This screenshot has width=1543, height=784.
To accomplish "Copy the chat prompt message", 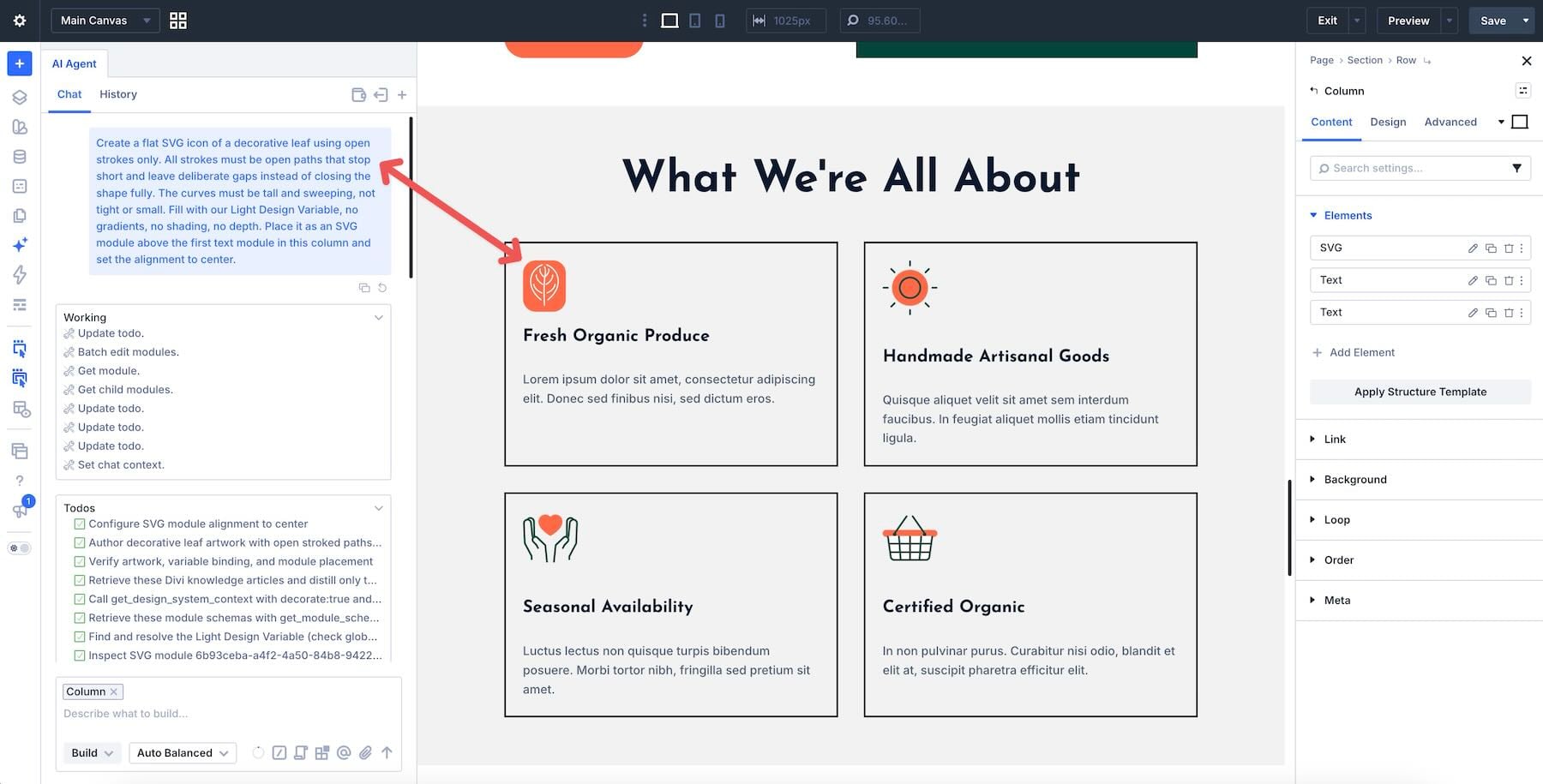I will click(364, 288).
